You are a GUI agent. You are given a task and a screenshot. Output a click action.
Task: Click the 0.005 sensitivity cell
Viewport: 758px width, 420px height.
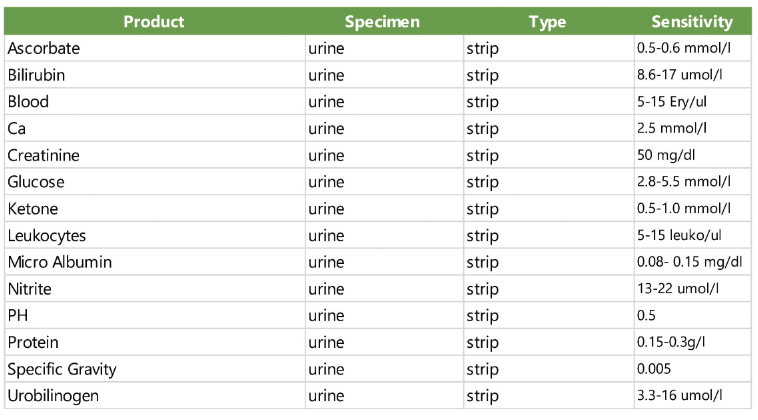[x=693, y=369]
